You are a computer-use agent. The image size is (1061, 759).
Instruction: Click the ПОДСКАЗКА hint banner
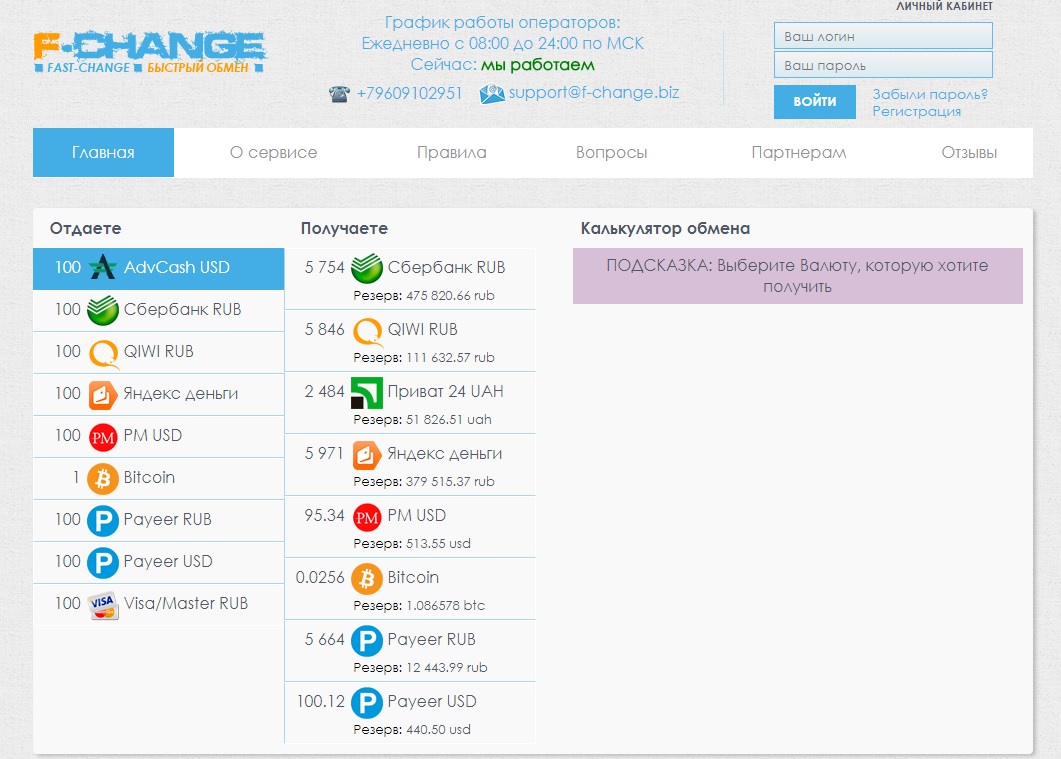(x=798, y=276)
